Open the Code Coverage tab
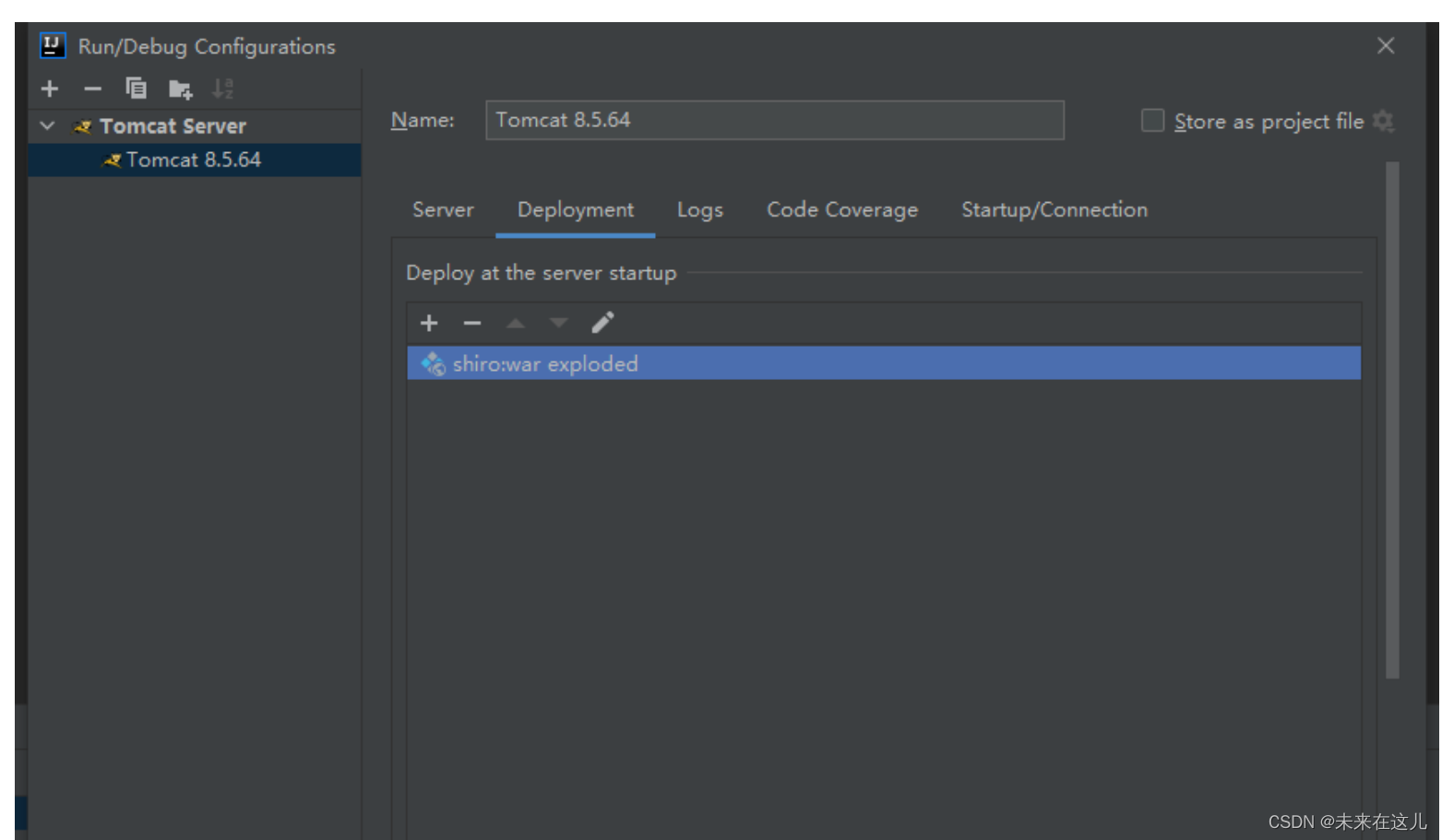 click(x=841, y=210)
